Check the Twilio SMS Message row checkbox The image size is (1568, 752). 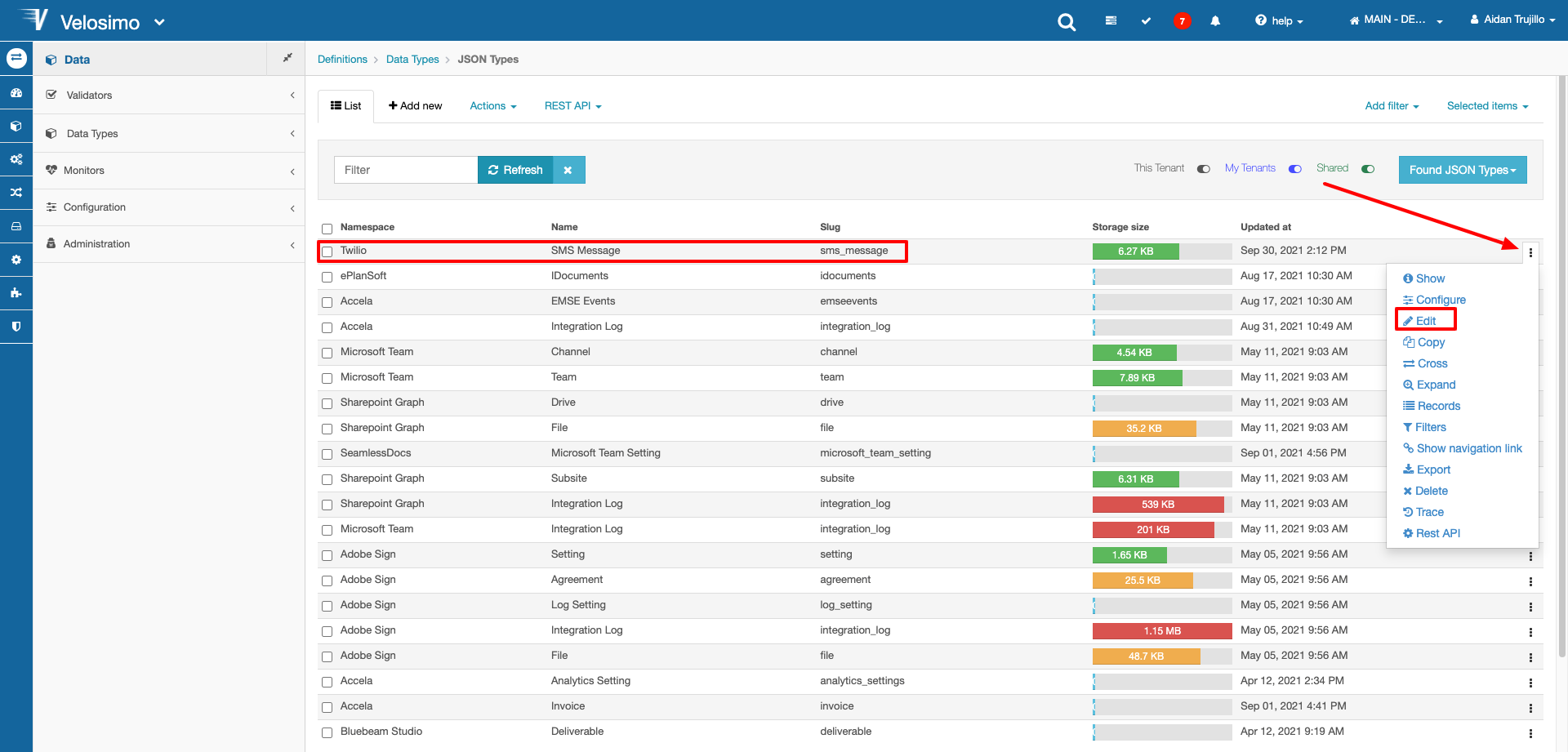[327, 251]
